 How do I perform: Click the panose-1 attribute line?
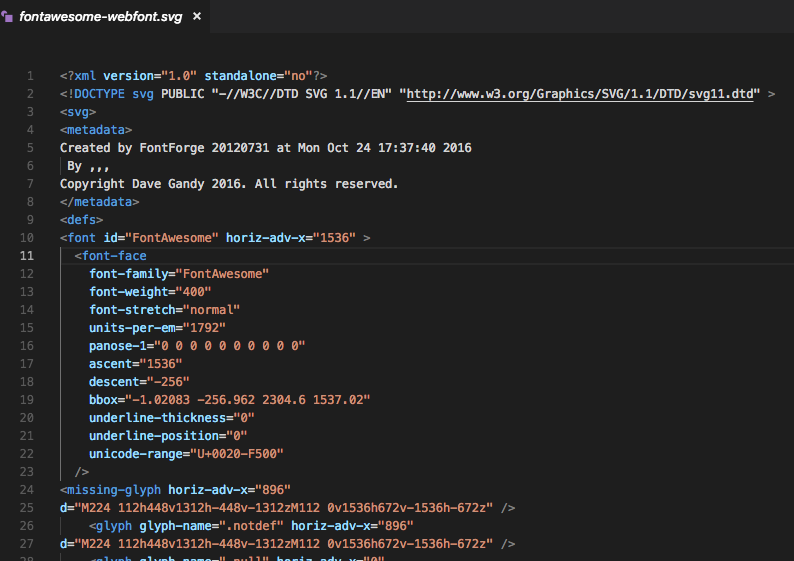coord(196,346)
